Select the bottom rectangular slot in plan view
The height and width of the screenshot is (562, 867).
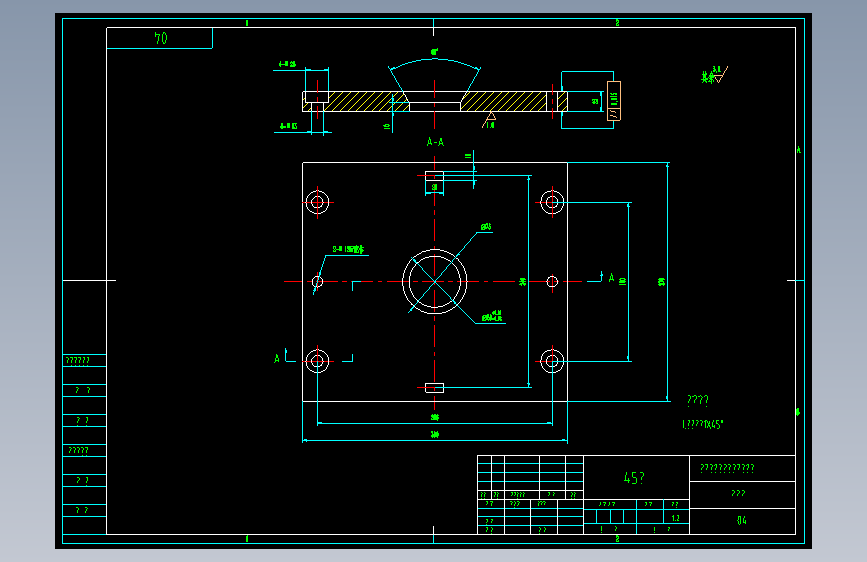[435, 388]
